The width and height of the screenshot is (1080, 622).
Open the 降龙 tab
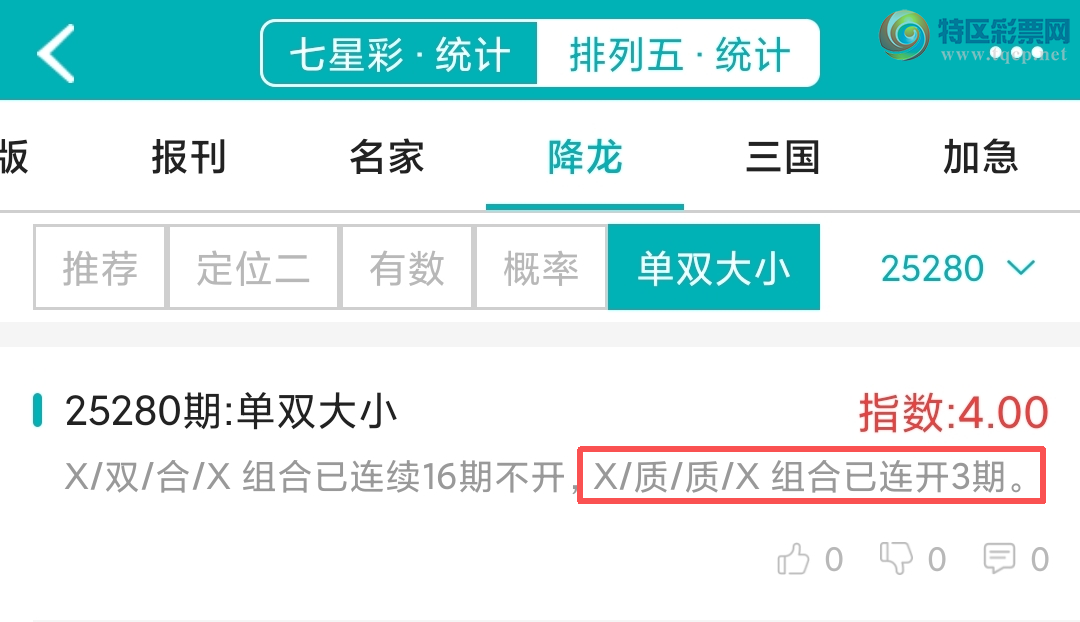click(x=585, y=157)
